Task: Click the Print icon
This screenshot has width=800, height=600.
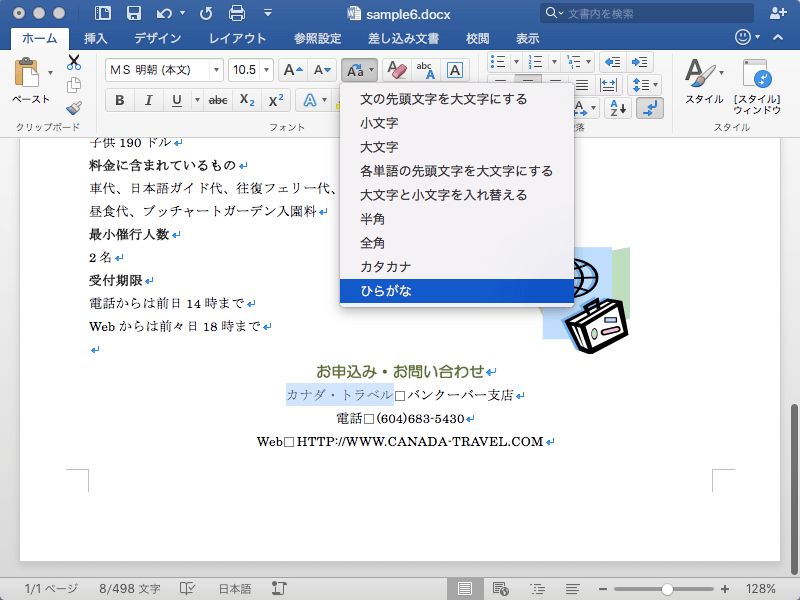Action: coord(237,13)
